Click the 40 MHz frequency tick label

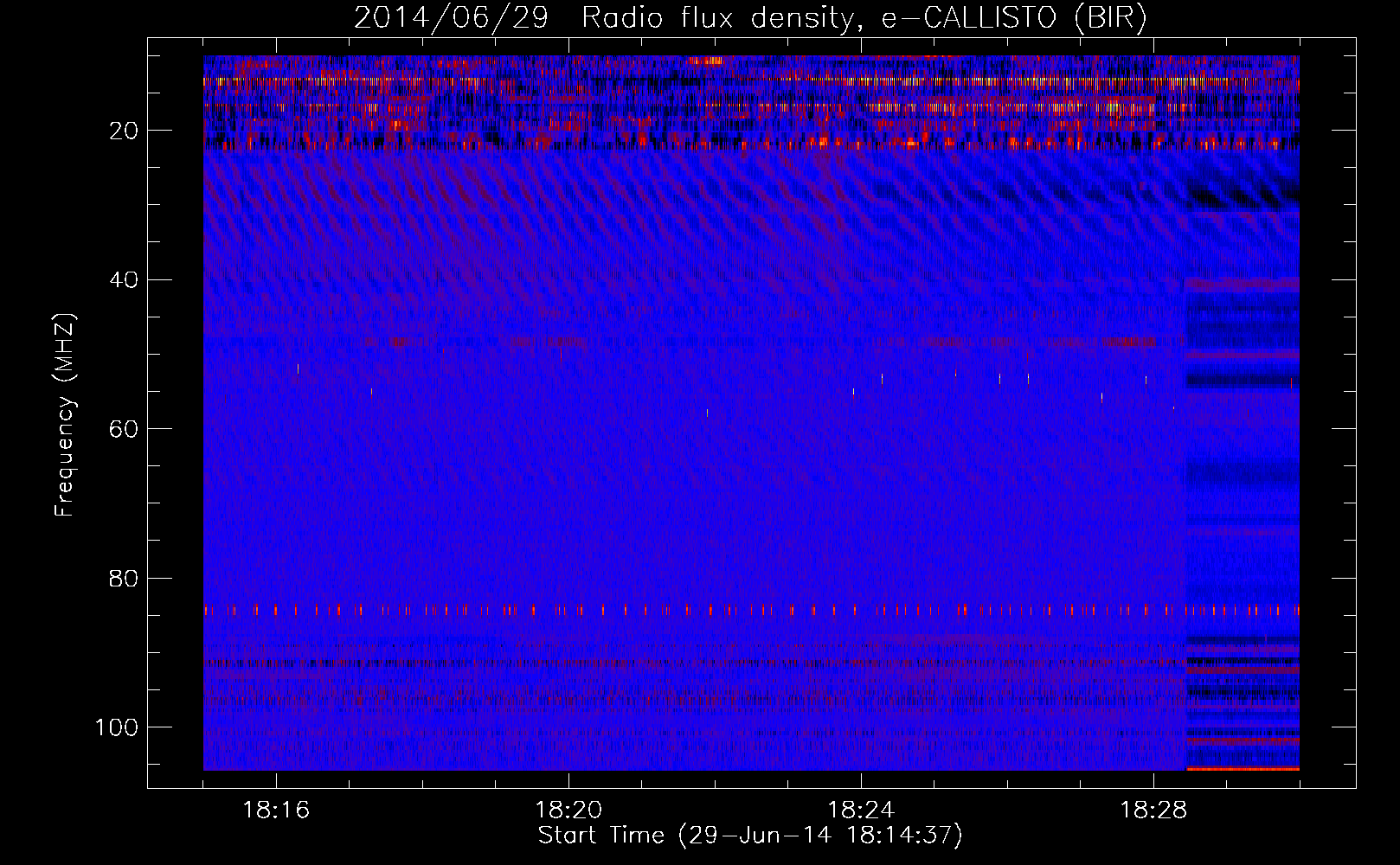pos(124,279)
